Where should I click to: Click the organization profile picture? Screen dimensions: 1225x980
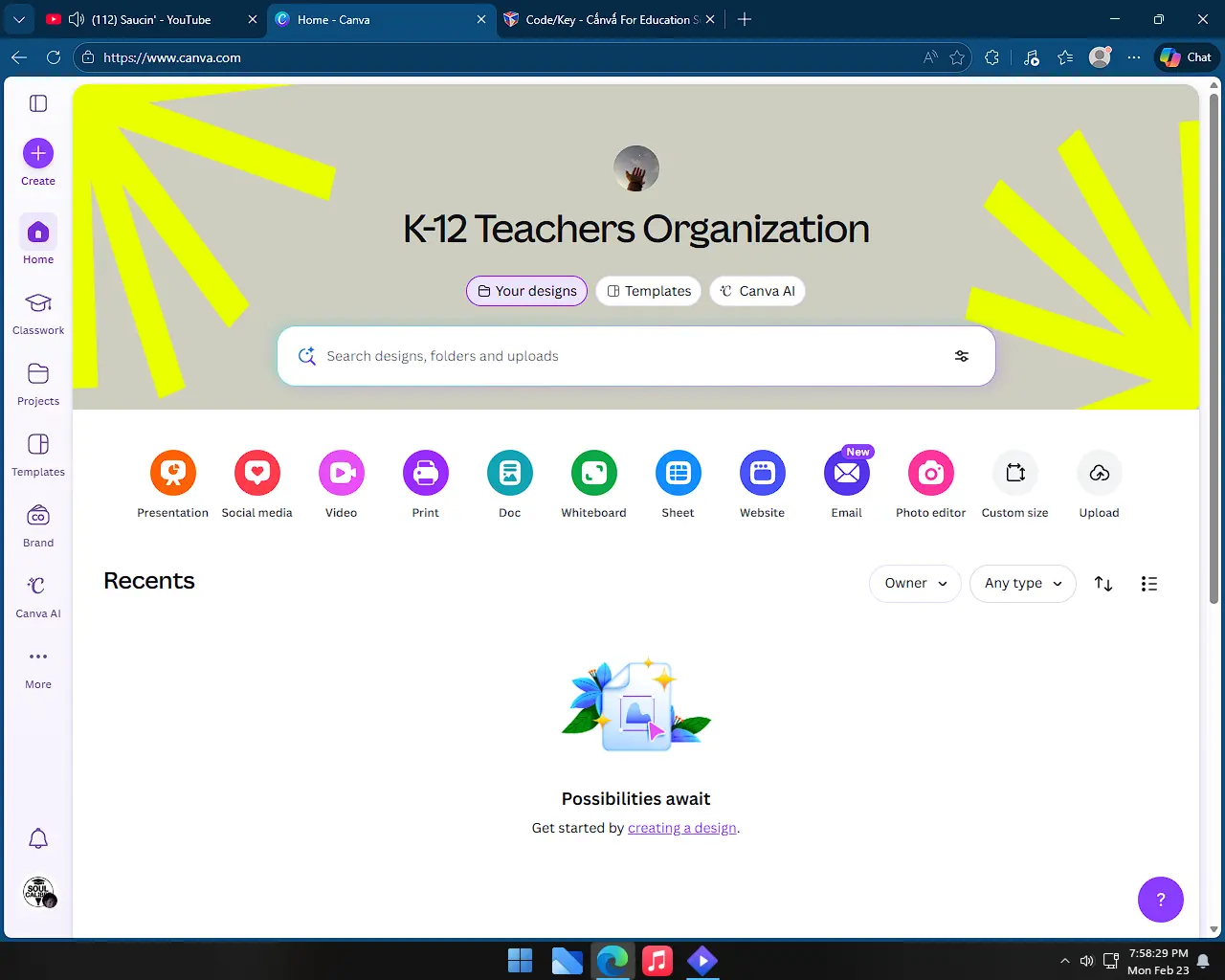(636, 168)
